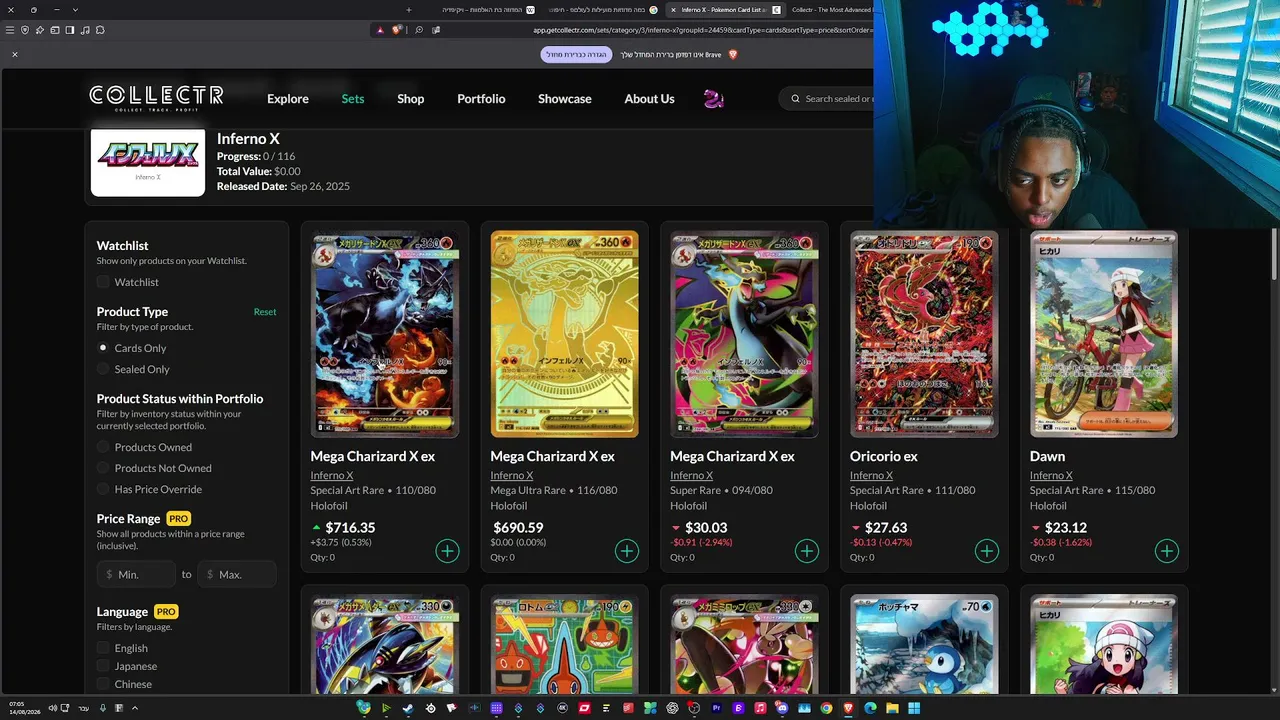Enable the Chinese language filter
This screenshot has height=720, width=1280.
tap(103, 684)
